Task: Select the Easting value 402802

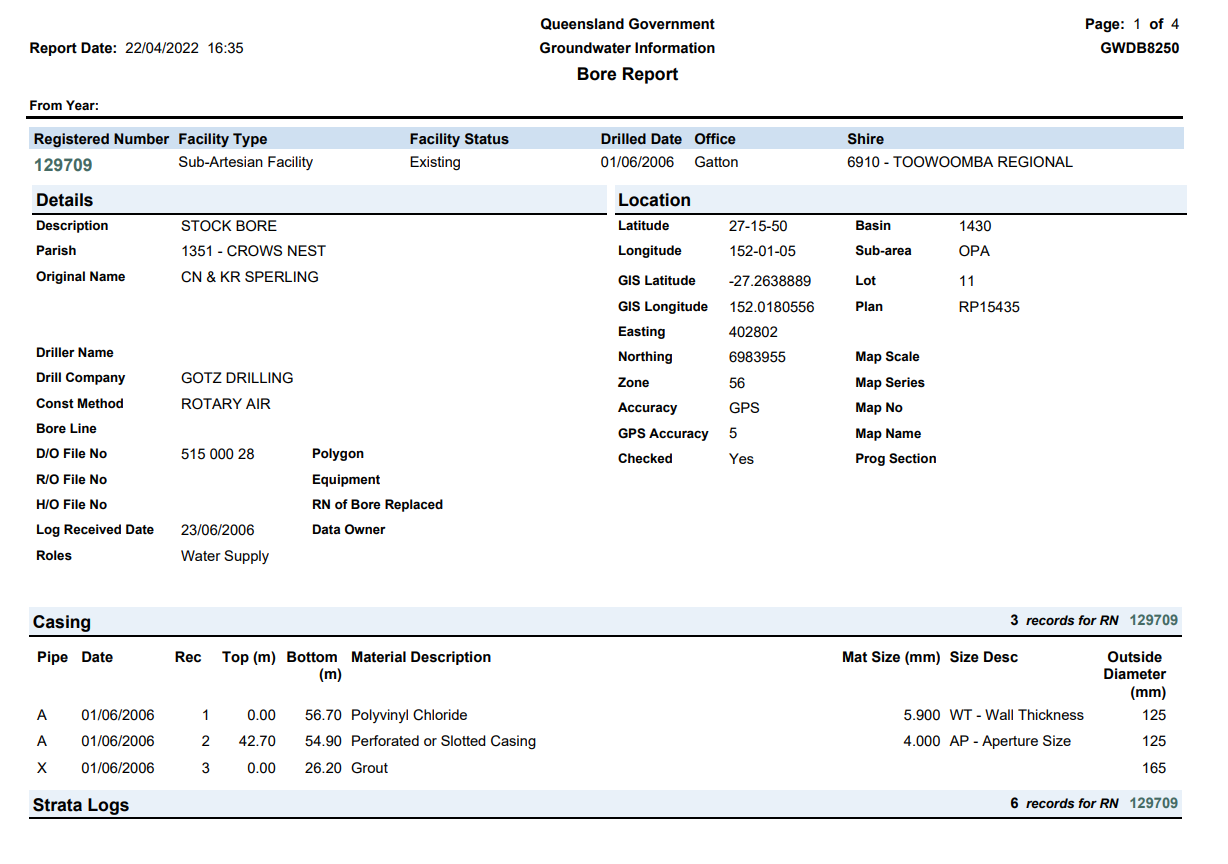Action: point(753,332)
